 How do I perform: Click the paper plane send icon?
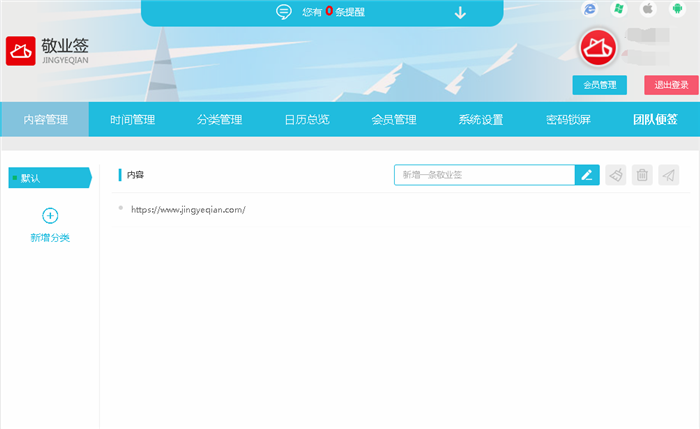point(669,175)
